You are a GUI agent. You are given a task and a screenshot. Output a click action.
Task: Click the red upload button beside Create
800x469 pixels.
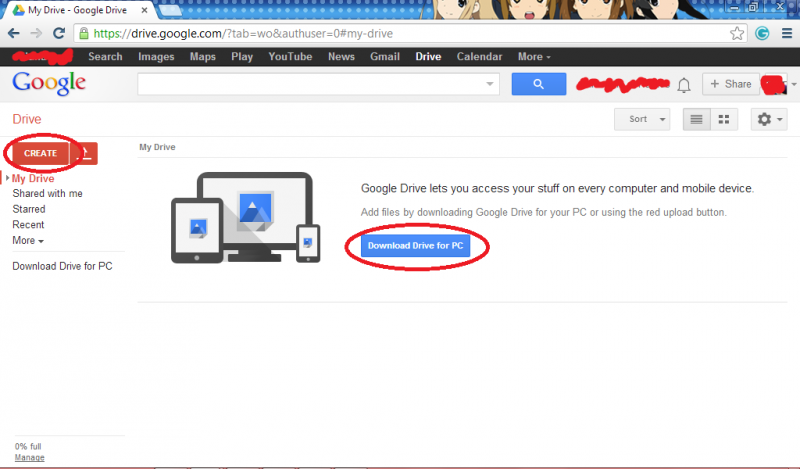click(x=85, y=153)
